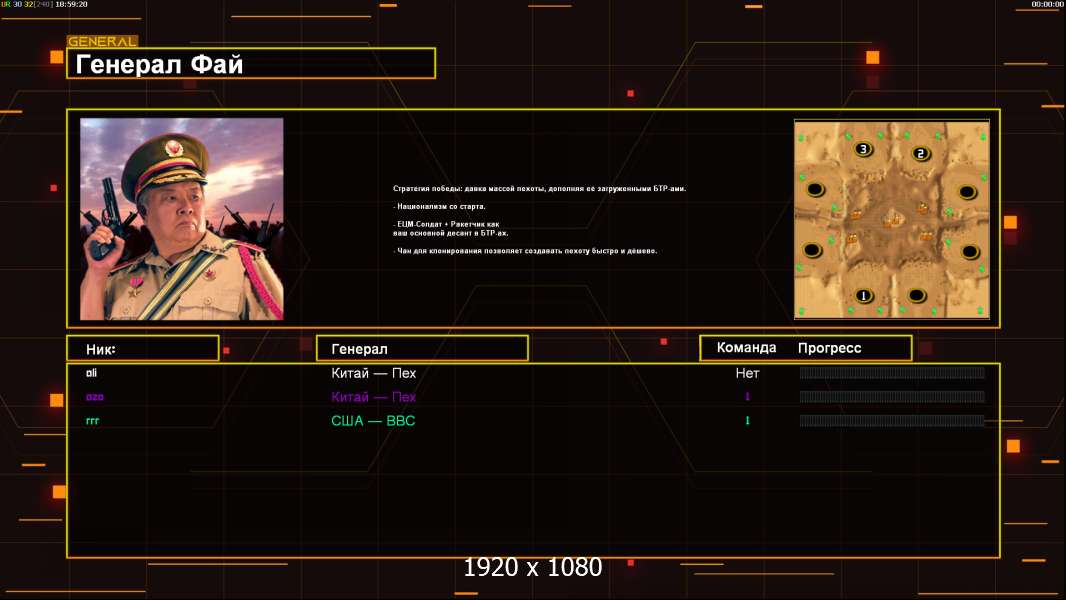Click the green team number for rrr

(747, 421)
